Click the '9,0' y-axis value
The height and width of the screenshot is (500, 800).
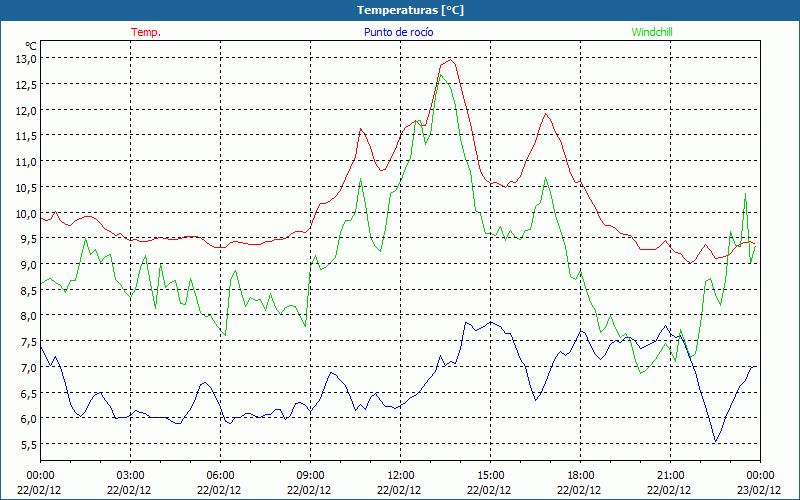(29, 264)
